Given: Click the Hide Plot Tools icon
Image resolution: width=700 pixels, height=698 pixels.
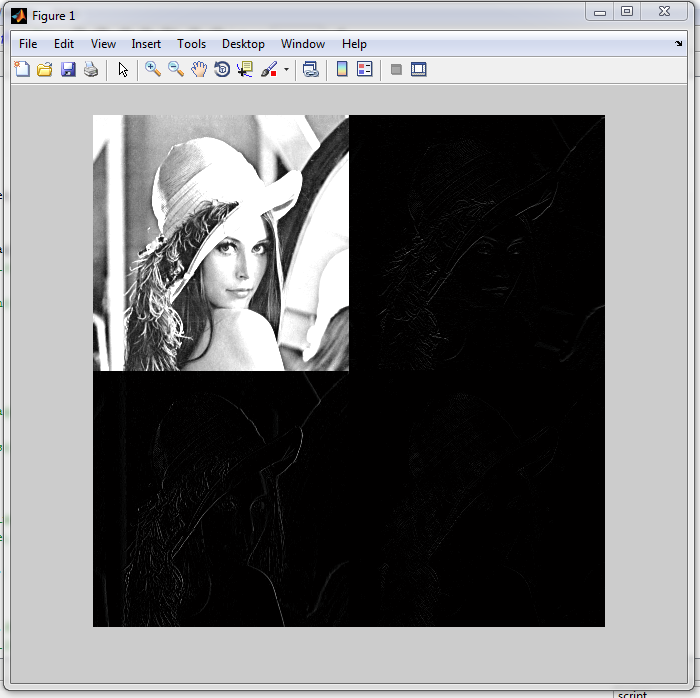Looking at the screenshot, I should tap(396, 70).
